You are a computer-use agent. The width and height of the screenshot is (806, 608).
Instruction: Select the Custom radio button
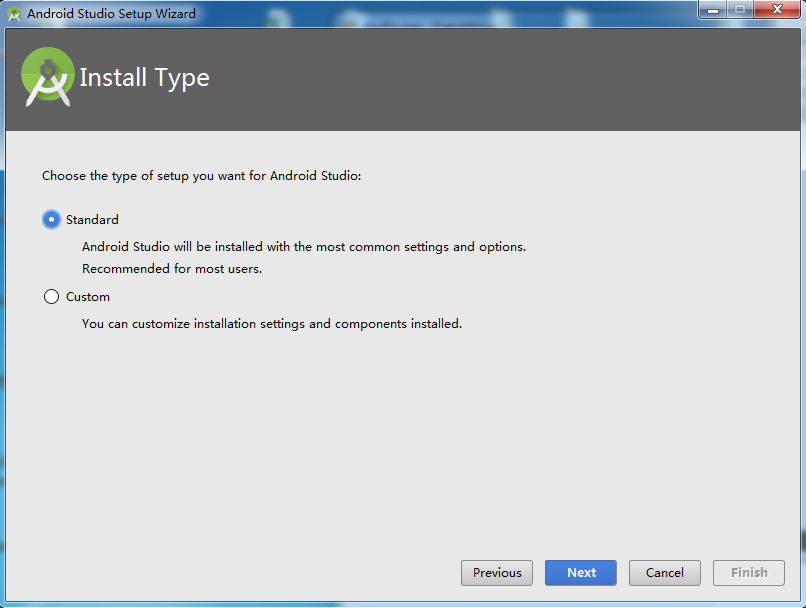51,297
